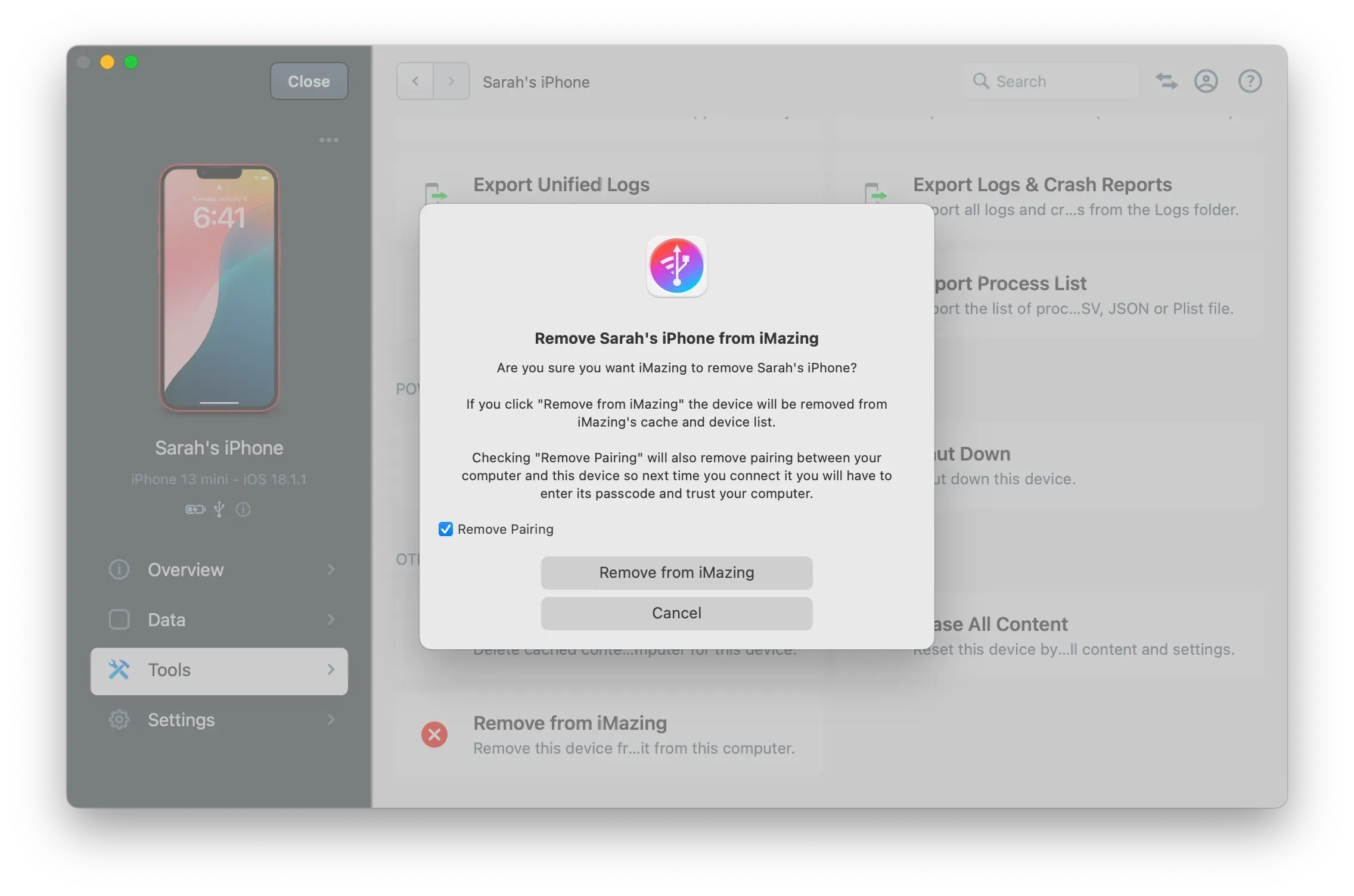The image size is (1354, 896).
Task: Expand the Data section chevron
Action: point(331,620)
